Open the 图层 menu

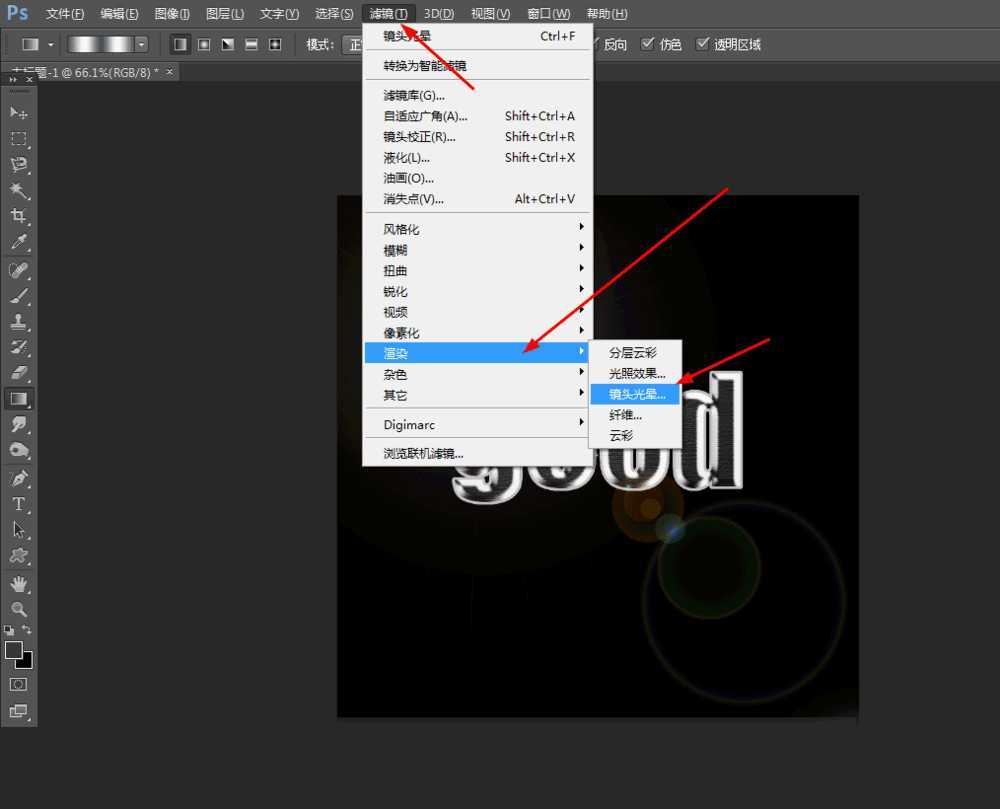coord(224,13)
